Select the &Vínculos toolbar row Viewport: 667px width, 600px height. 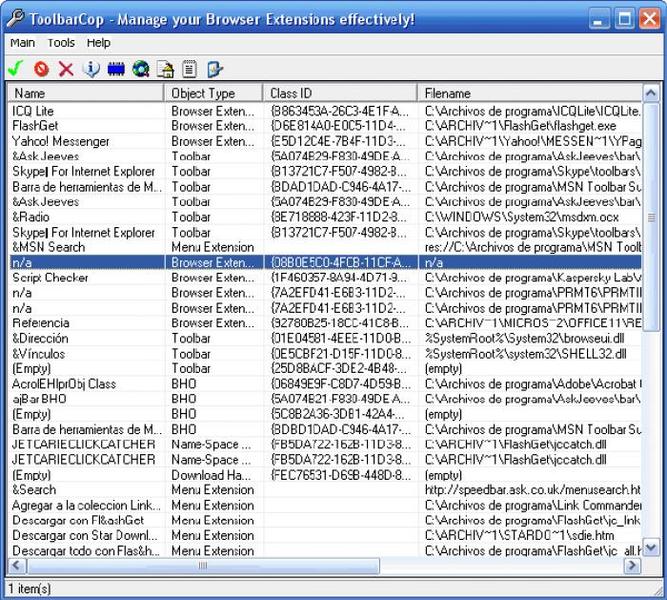(x=325, y=354)
